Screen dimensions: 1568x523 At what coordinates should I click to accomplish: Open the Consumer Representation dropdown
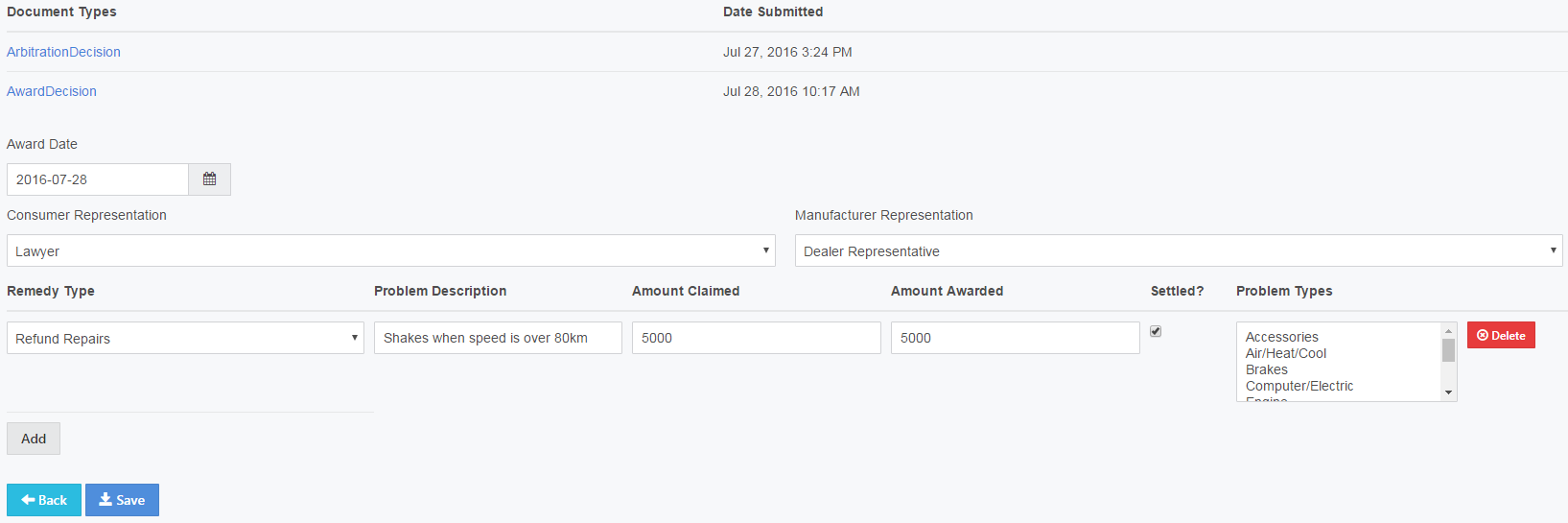(390, 250)
